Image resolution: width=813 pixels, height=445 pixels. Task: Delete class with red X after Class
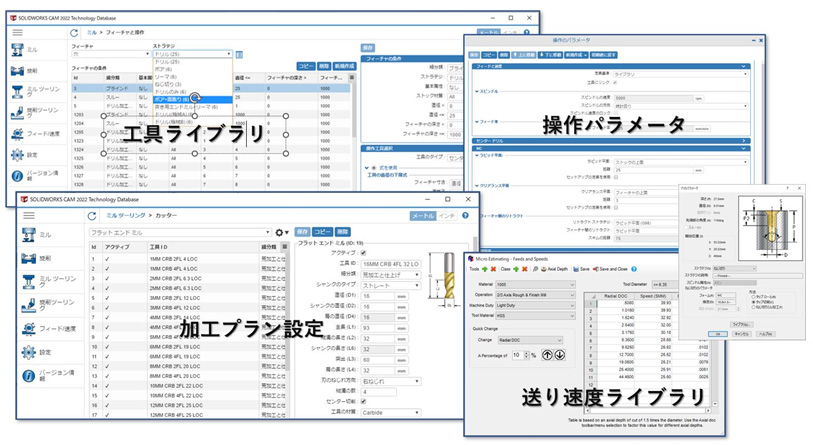[x=524, y=269]
